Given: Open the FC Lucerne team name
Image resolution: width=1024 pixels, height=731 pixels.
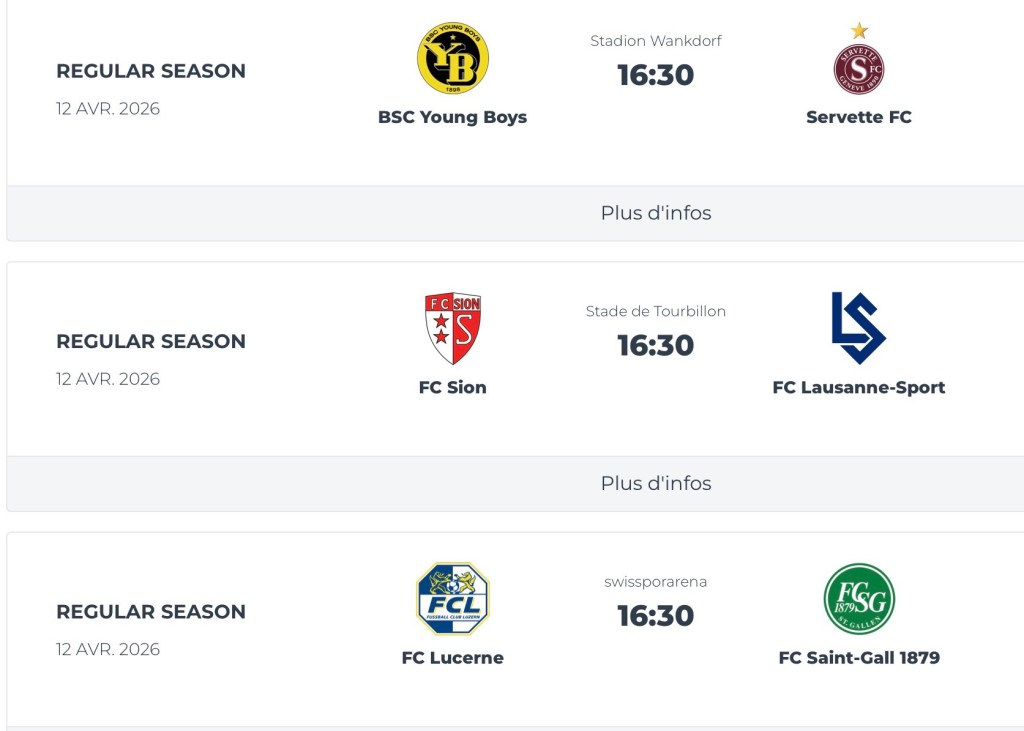Looking at the screenshot, I should click(452, 657).
